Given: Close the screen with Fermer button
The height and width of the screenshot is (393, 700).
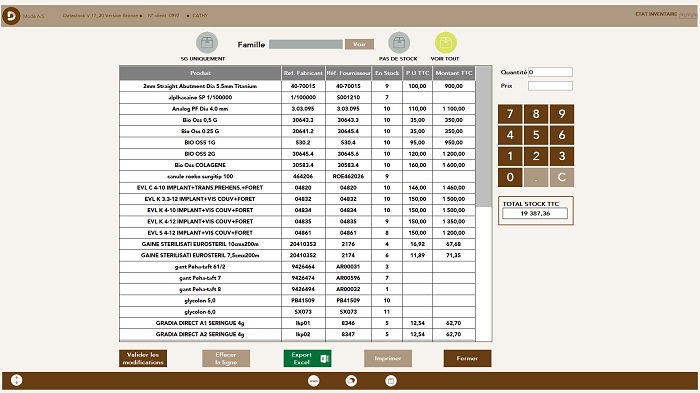Looking at the screenshot, I should pos(467,358).
